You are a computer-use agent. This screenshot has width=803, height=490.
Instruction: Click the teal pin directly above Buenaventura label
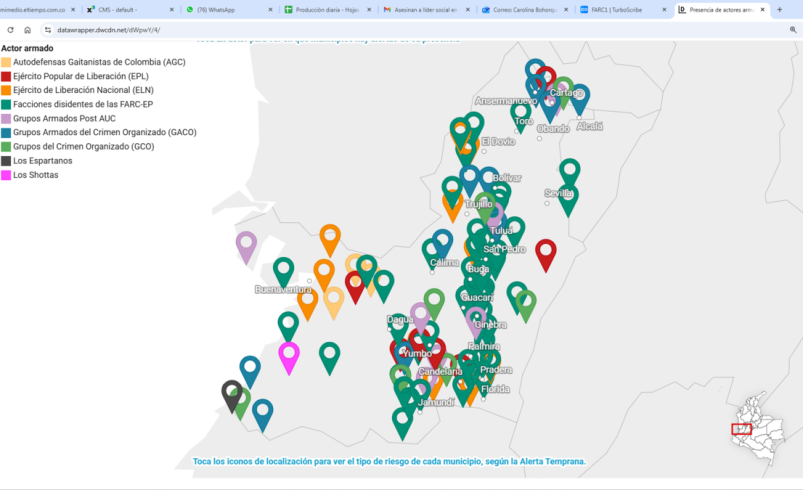pos(284,270)
